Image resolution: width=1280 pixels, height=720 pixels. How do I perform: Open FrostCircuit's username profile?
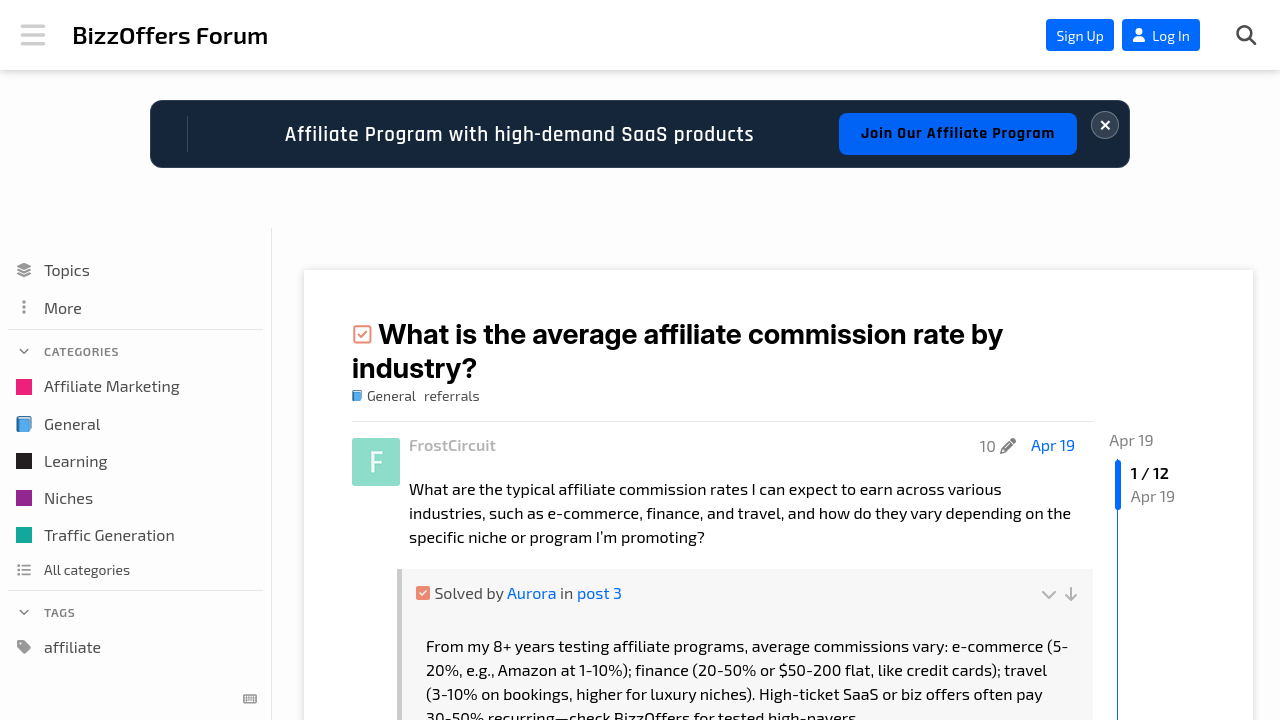point(452,445)
